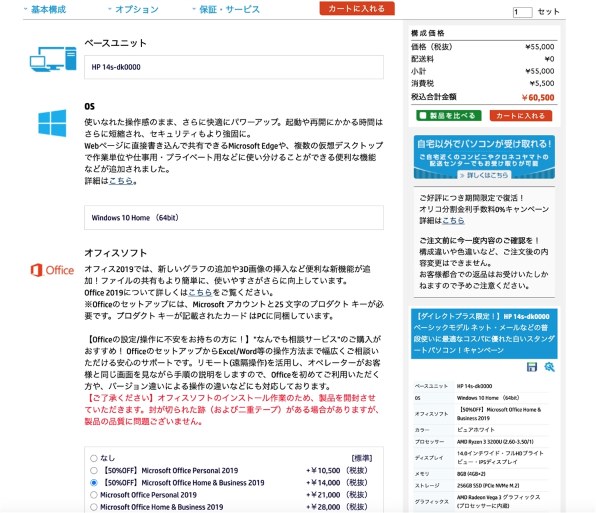Viewport: 596px width, 513px height.
Task: Click 詳しくはこちら on pickup banner
Action: pyautogui.click(x=483, y=175)
